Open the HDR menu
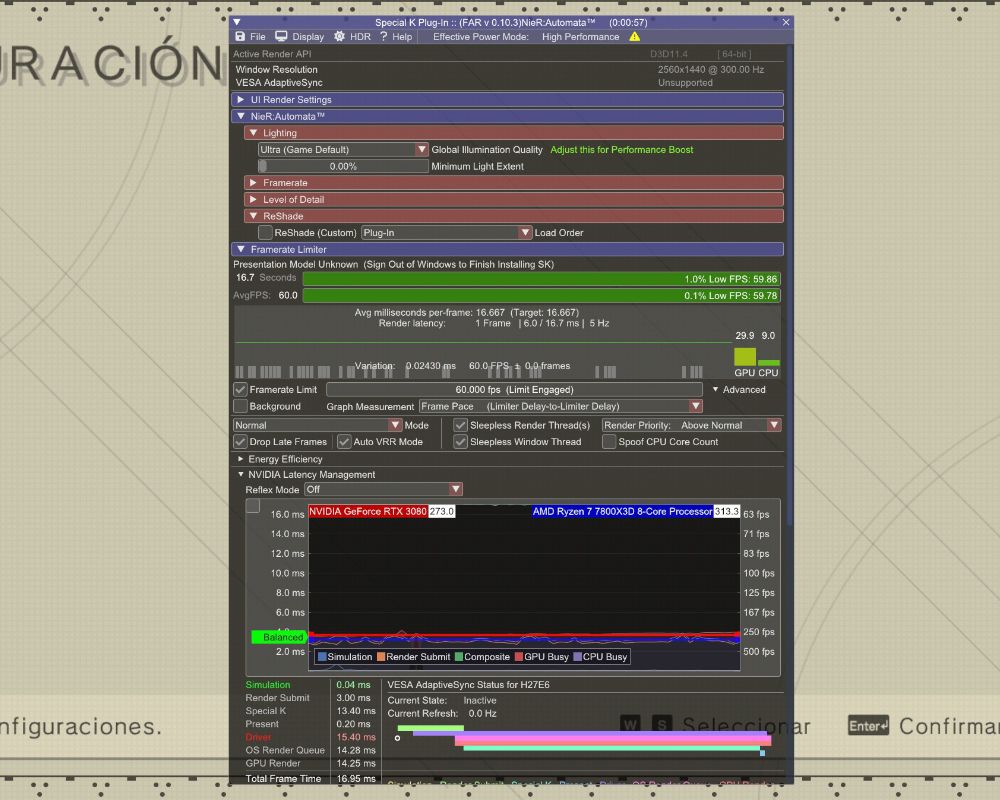The height and width of the screenshot is (800, 1000). click(360, 36)
